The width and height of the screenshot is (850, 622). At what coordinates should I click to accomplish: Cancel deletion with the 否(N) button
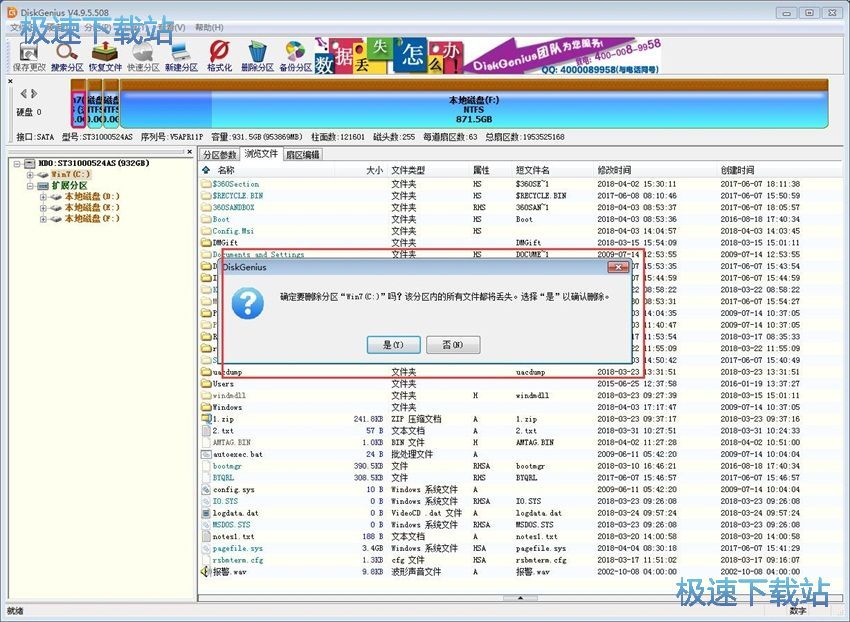tap(453, 345)
